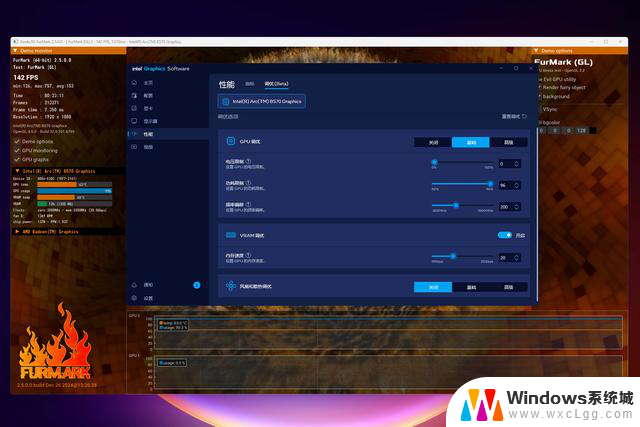Click the FurMark flame logo
The height and width of the screenshot is (427, 640).
(55, 342)
